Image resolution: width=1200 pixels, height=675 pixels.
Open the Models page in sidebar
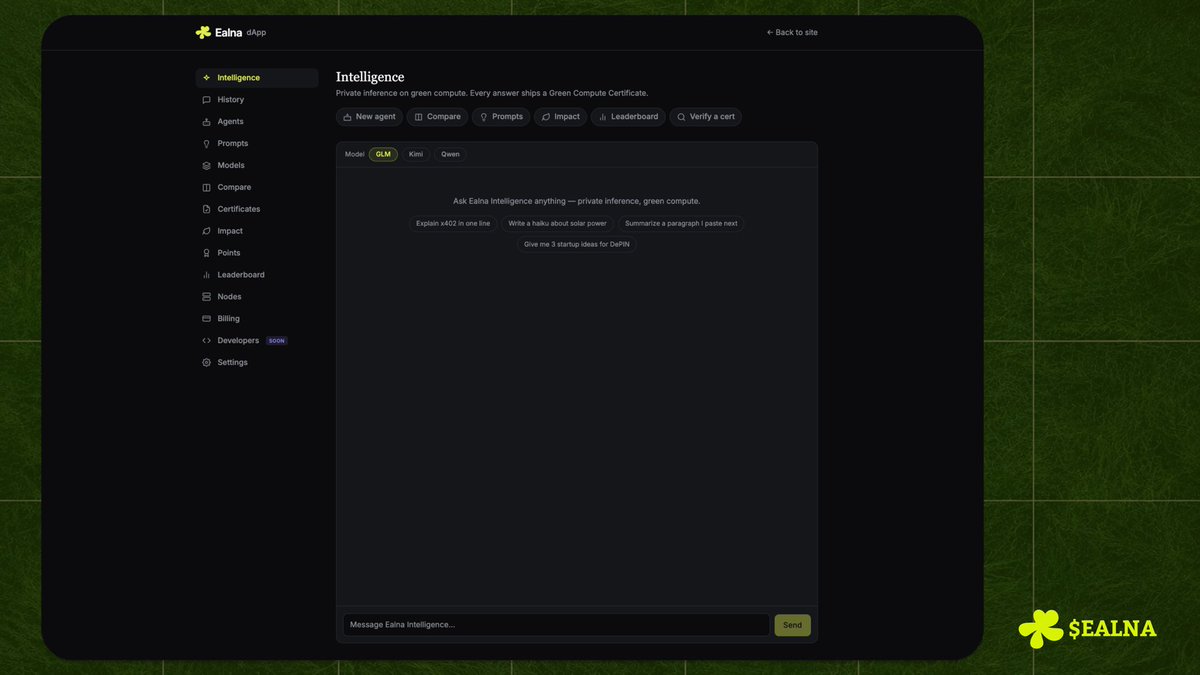click(x=257, y=166)
